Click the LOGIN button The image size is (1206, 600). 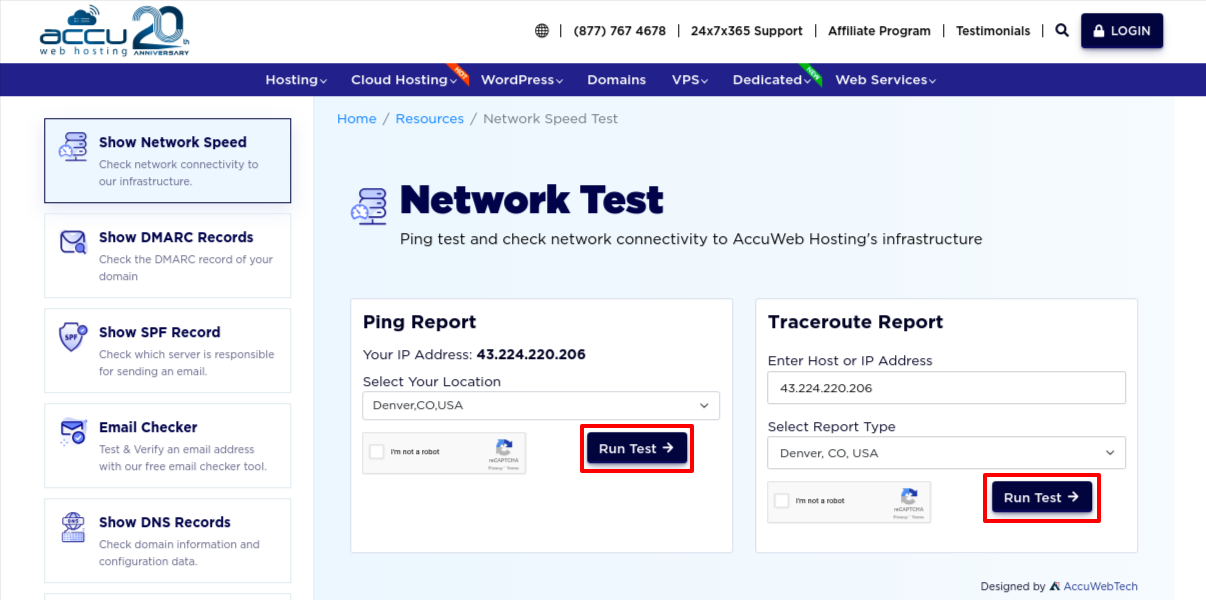[x=1122, y=31]
